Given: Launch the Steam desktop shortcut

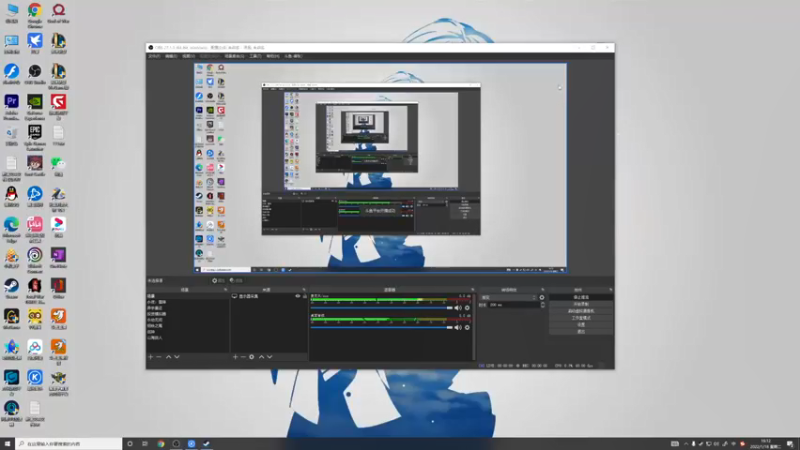Looking at the screenshot, I should click(11, 289).
